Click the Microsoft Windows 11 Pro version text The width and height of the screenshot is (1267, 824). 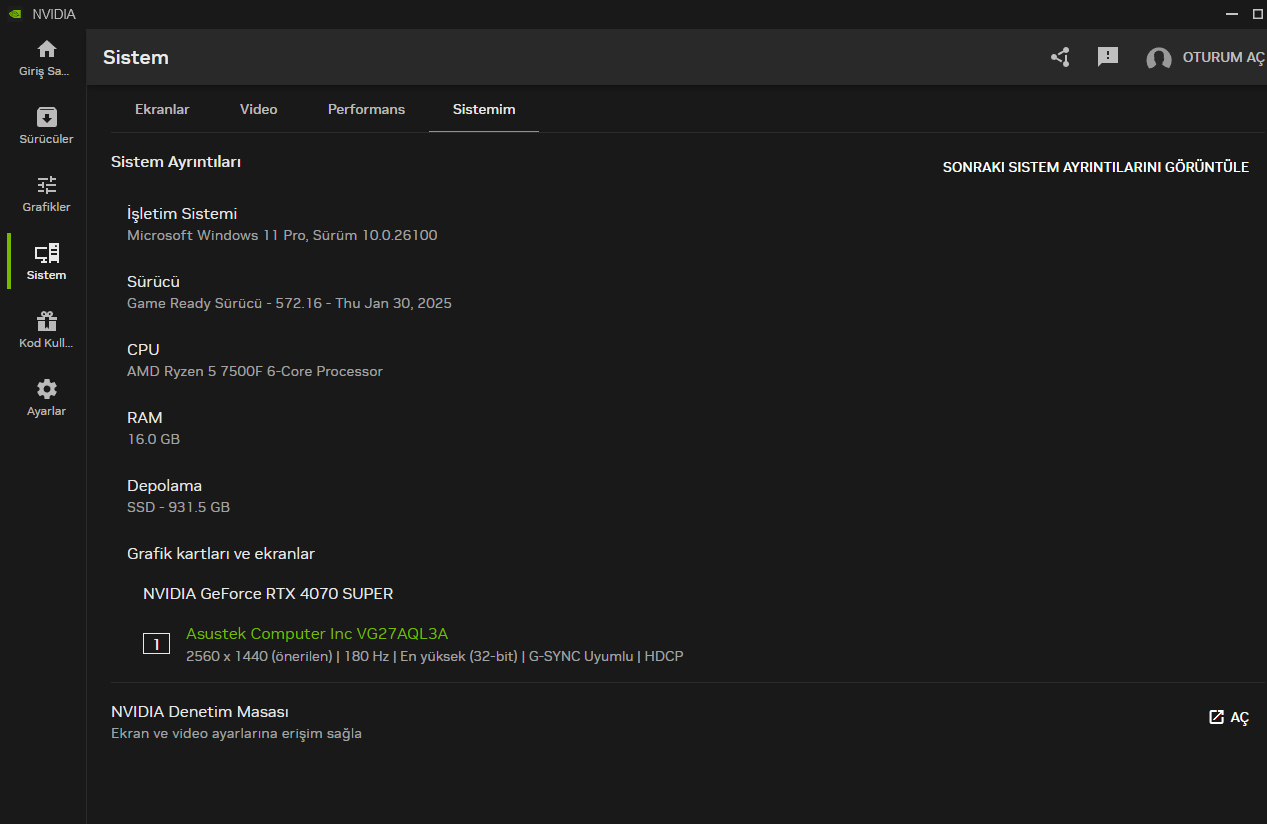[x=282, y=235]
